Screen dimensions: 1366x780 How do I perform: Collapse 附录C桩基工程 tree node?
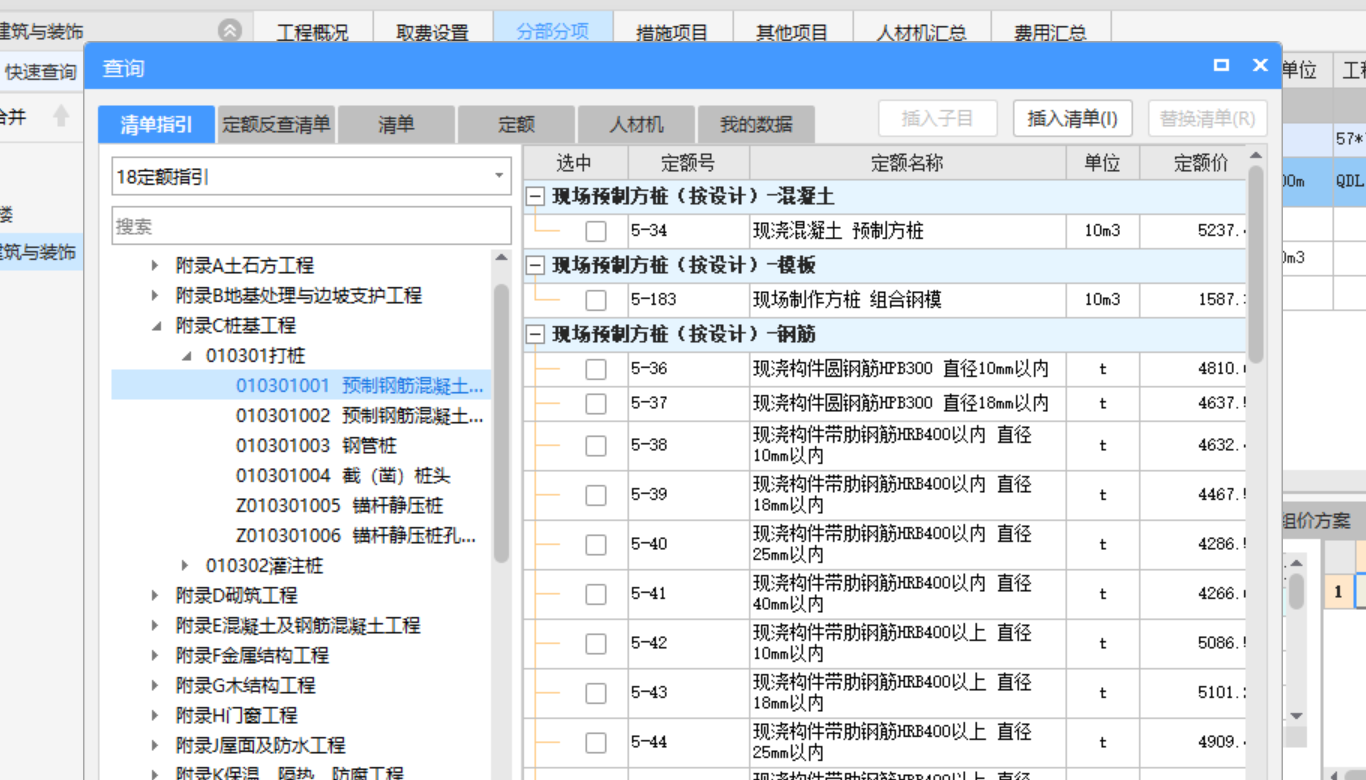(x=155, y=326)
